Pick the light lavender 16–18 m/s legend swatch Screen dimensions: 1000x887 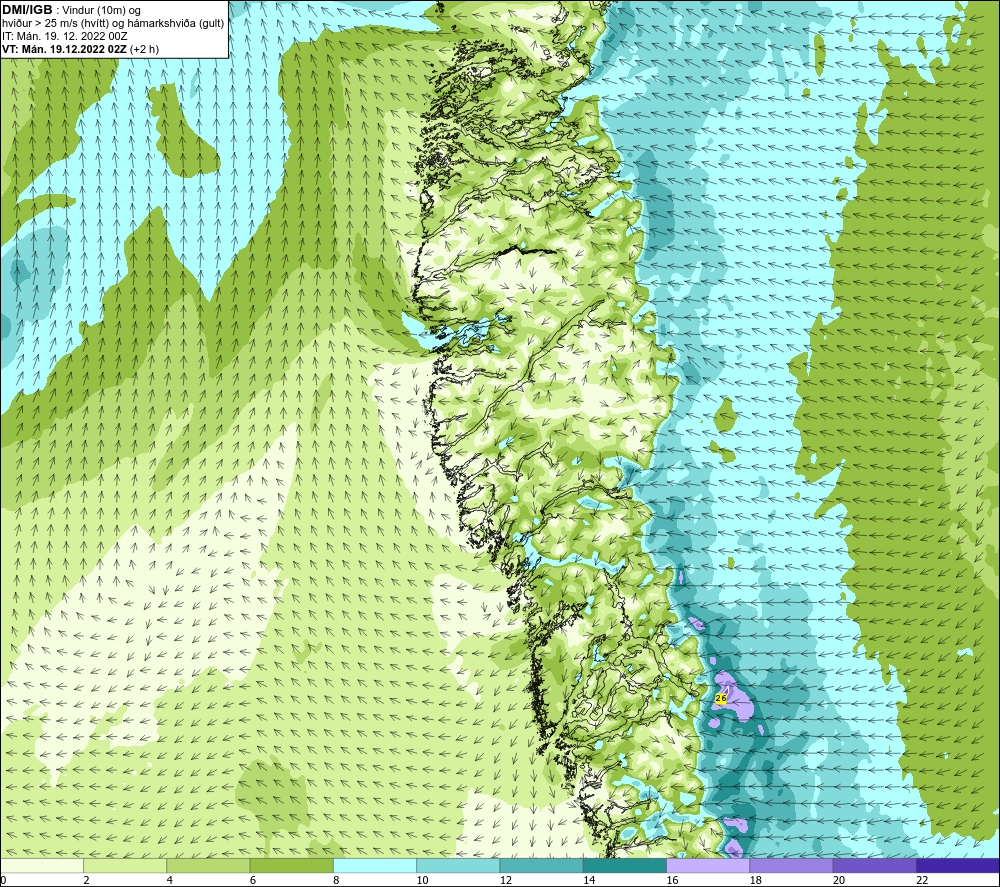pos(708,865)
